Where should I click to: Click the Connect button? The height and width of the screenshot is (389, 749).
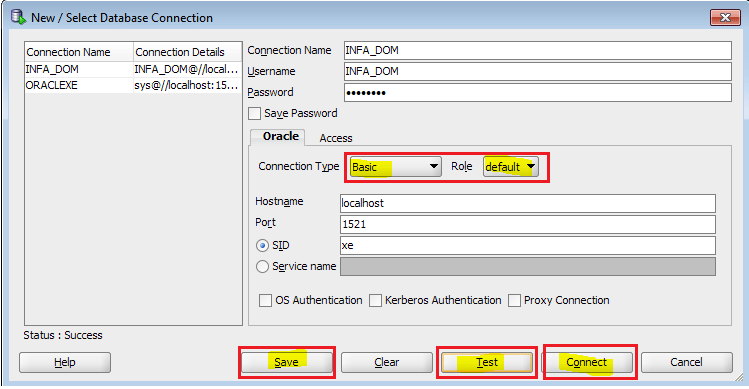pyautogui.click(x=587, y=362)
